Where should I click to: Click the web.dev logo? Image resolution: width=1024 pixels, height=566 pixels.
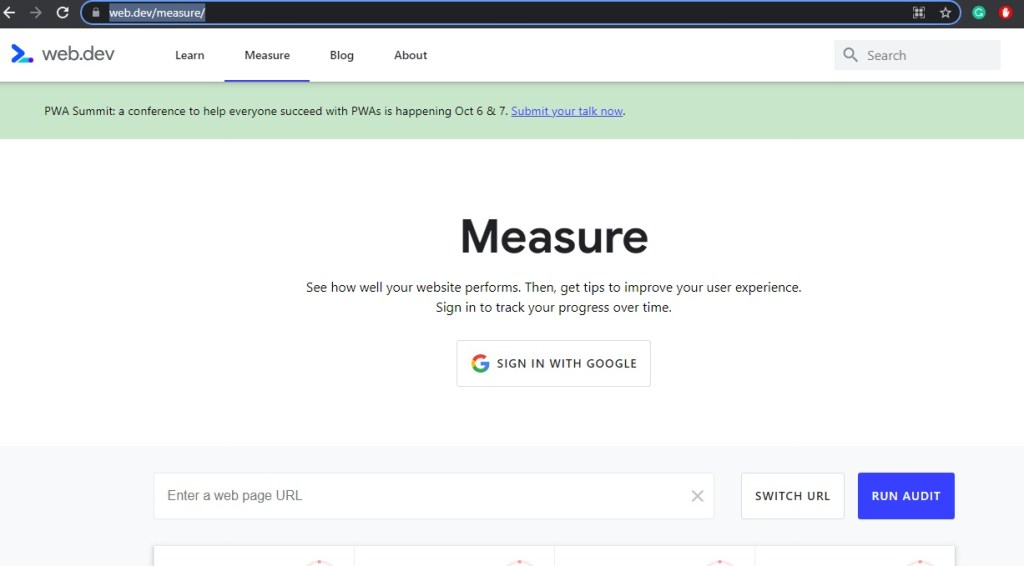point(63,54)
